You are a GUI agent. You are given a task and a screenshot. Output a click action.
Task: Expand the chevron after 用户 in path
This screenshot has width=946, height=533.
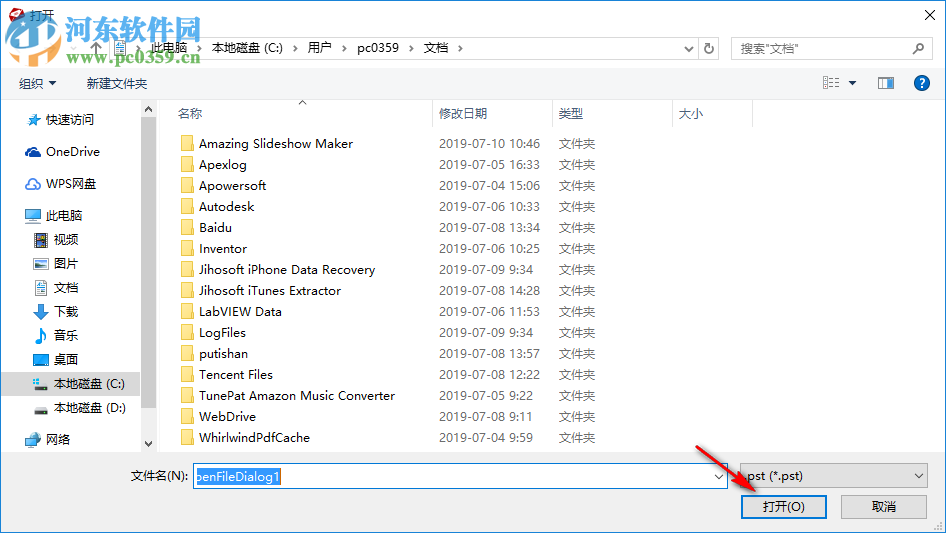click(344, 48)
